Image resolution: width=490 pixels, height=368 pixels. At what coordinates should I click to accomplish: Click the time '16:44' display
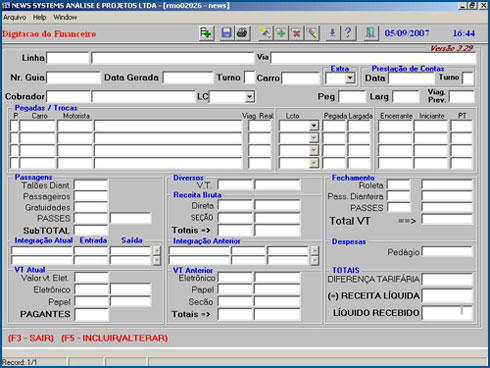point(464,33)
